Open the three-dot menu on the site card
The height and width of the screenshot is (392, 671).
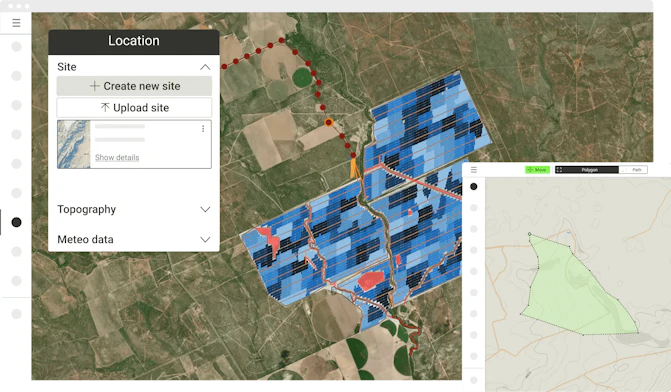203,128
